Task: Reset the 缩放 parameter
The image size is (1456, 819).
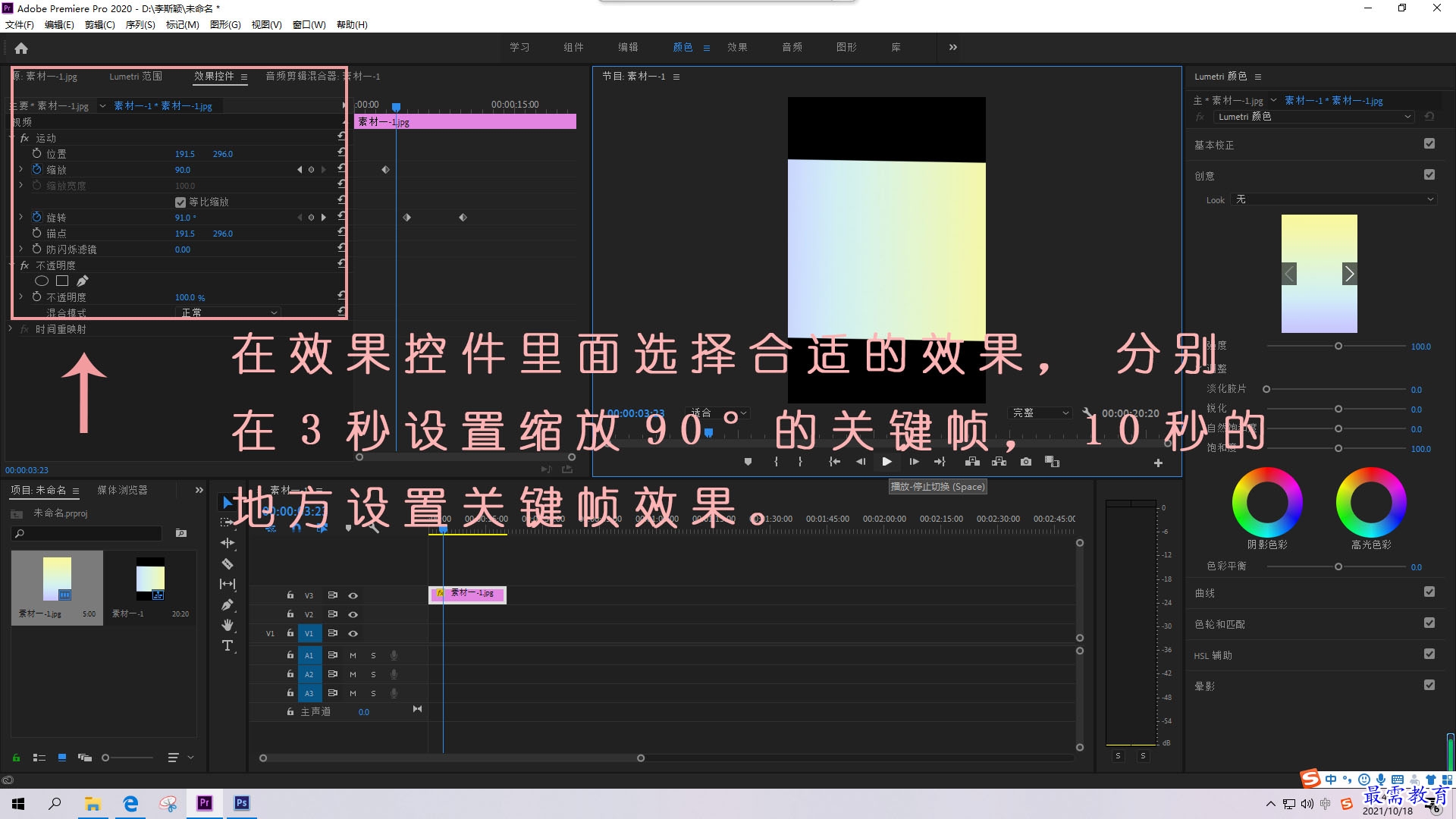Action: click(341, 169)
